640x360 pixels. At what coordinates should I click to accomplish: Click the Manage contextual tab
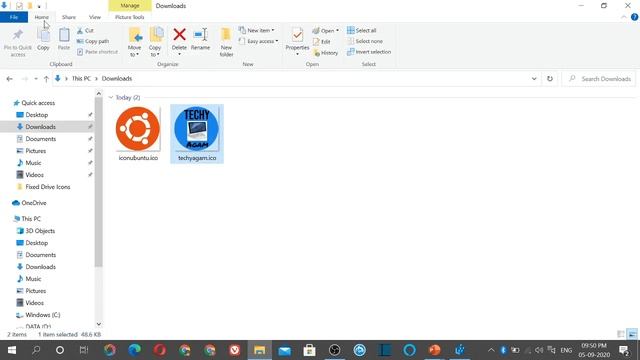[x=130, y=6]
